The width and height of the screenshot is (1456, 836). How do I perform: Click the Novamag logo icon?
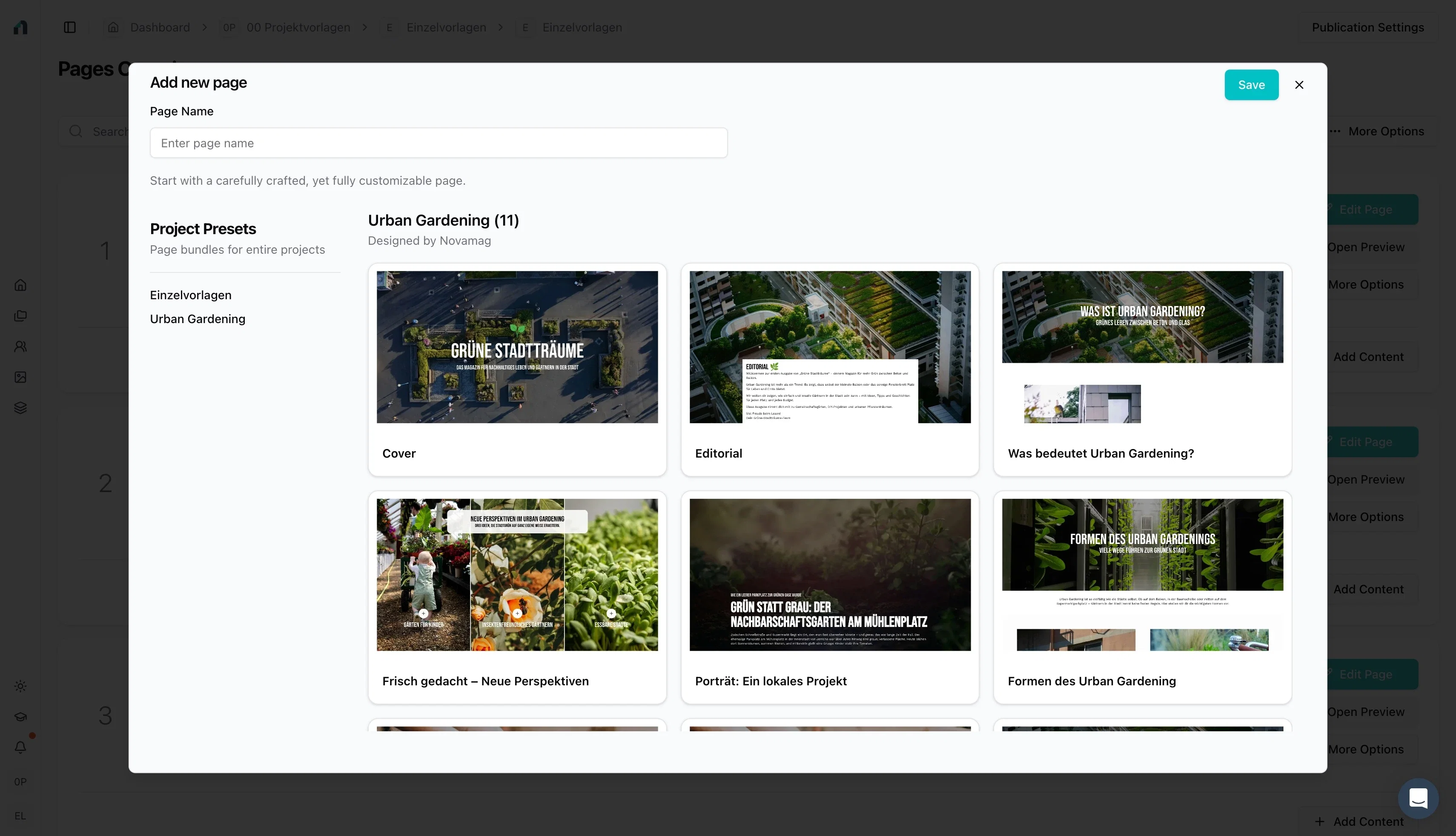click(21, 27)
